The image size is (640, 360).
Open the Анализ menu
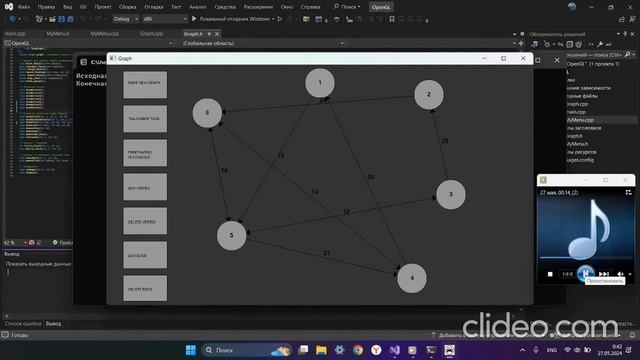point(198,7)
